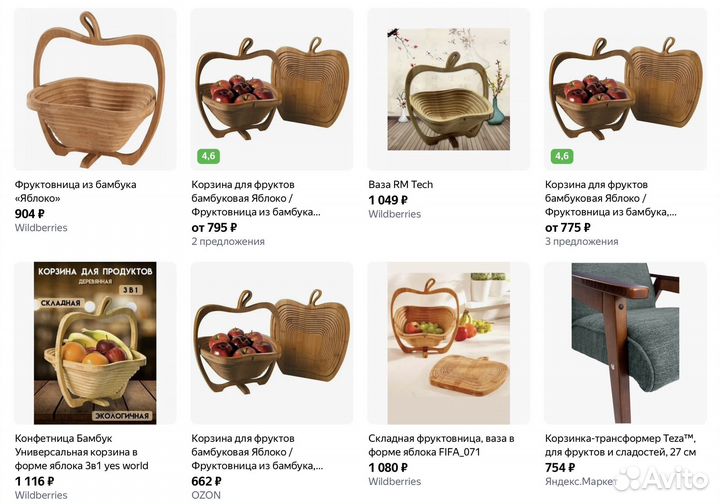
Task: Open the basket image of the 662 ₽ listing
Action: coord(272,343)
